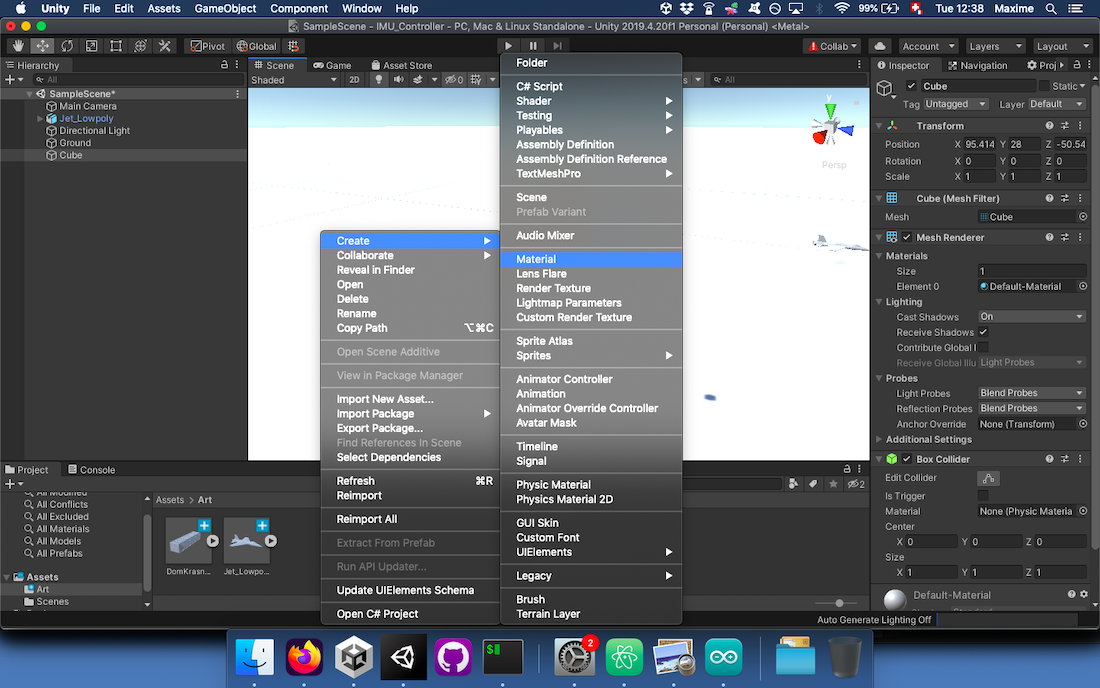Expand Additional Settings section
This screenshot has width=1100, height=688.
coord(879,440)
